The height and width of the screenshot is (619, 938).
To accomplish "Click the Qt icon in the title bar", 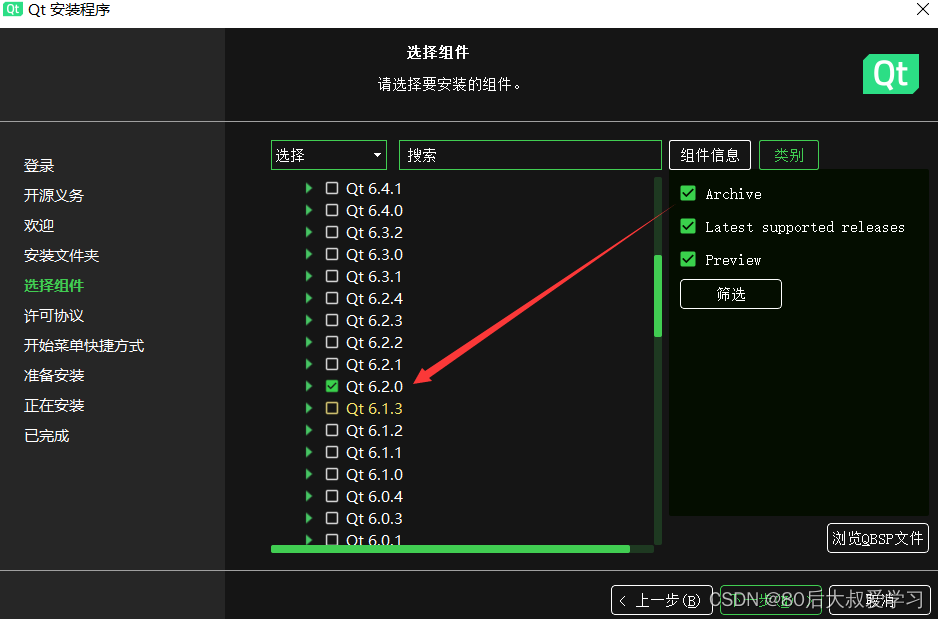I will (12, 10).
